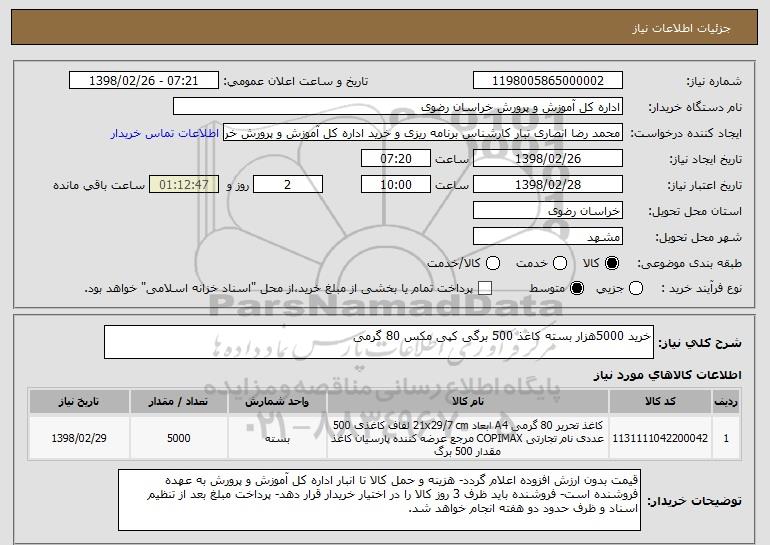Click the طبقه بندی موضوعی label
Screen dimensions: 770x545
pos(689,264)
